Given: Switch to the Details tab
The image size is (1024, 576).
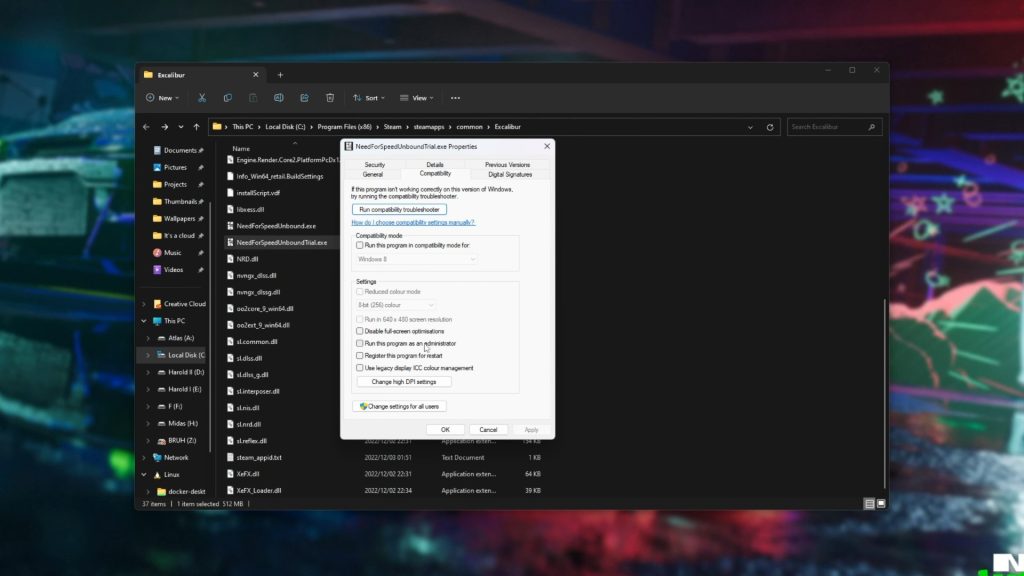Looking at the screenshot, I should 435,165.
